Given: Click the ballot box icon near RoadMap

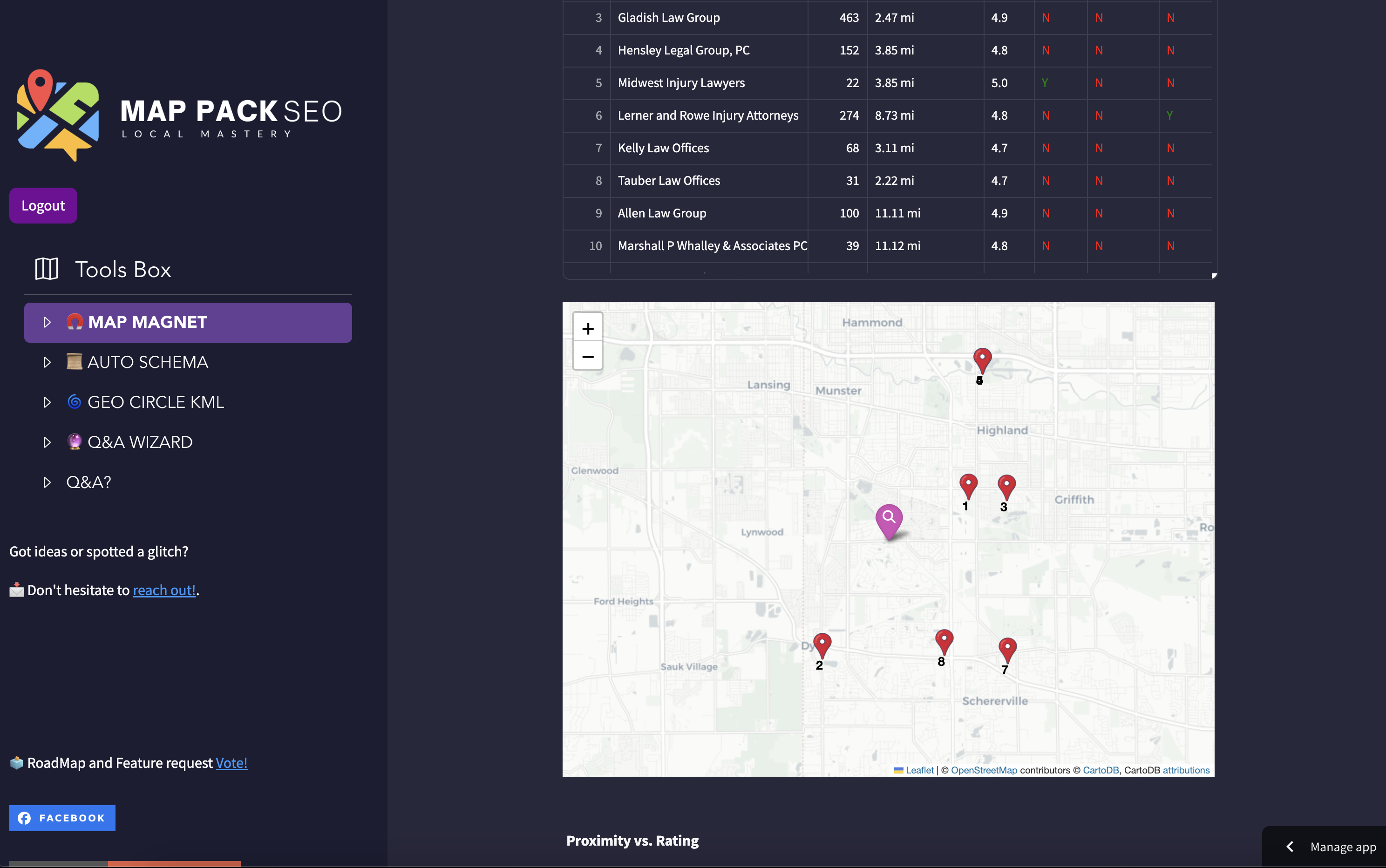Looking at the screenshot, I should 17,762.
